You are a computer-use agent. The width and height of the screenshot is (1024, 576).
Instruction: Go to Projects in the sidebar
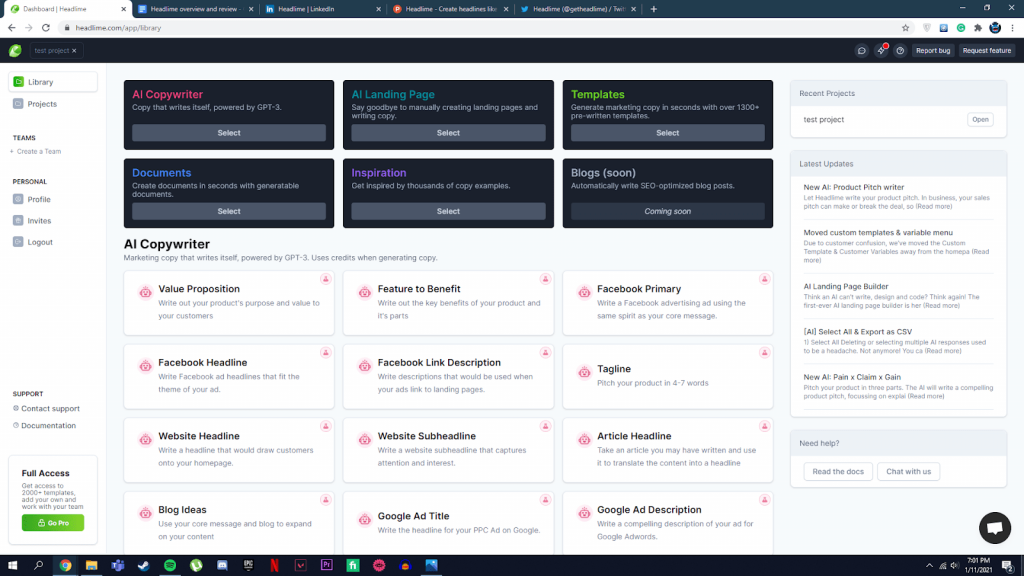coord(35,104)
